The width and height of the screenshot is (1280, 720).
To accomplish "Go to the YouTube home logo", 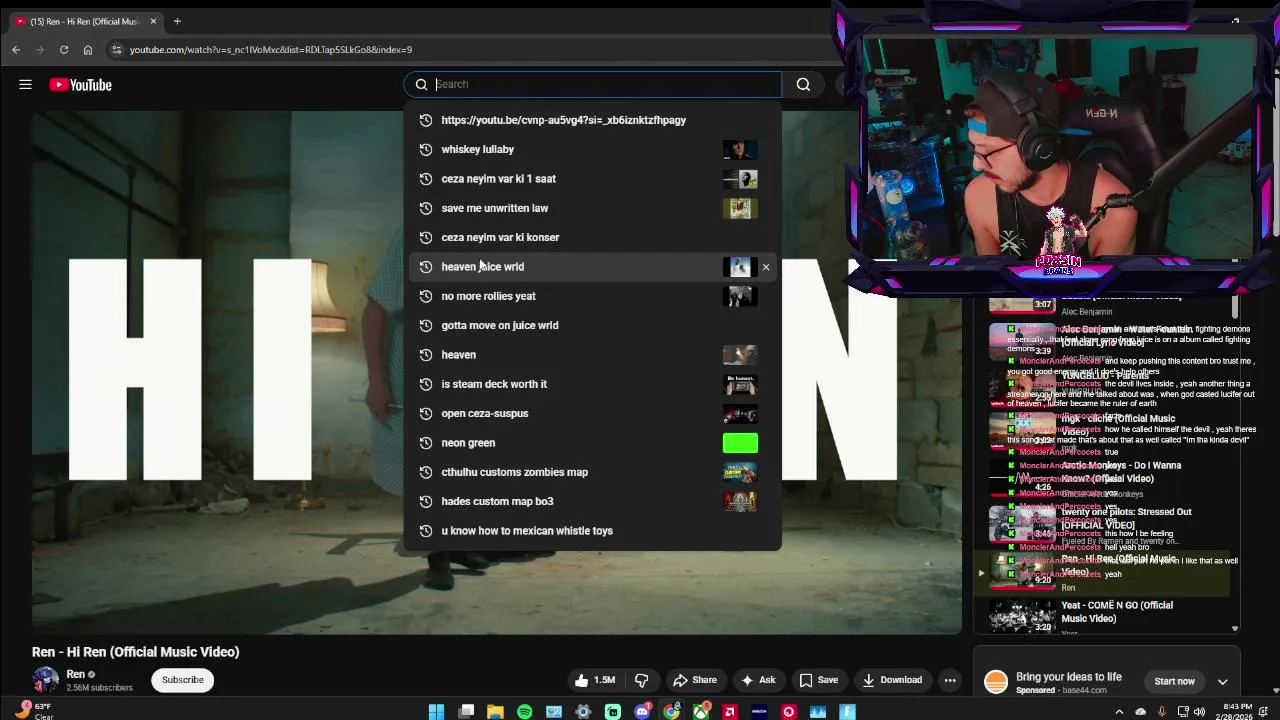I will pyautogui.click(x=80, y=85).
